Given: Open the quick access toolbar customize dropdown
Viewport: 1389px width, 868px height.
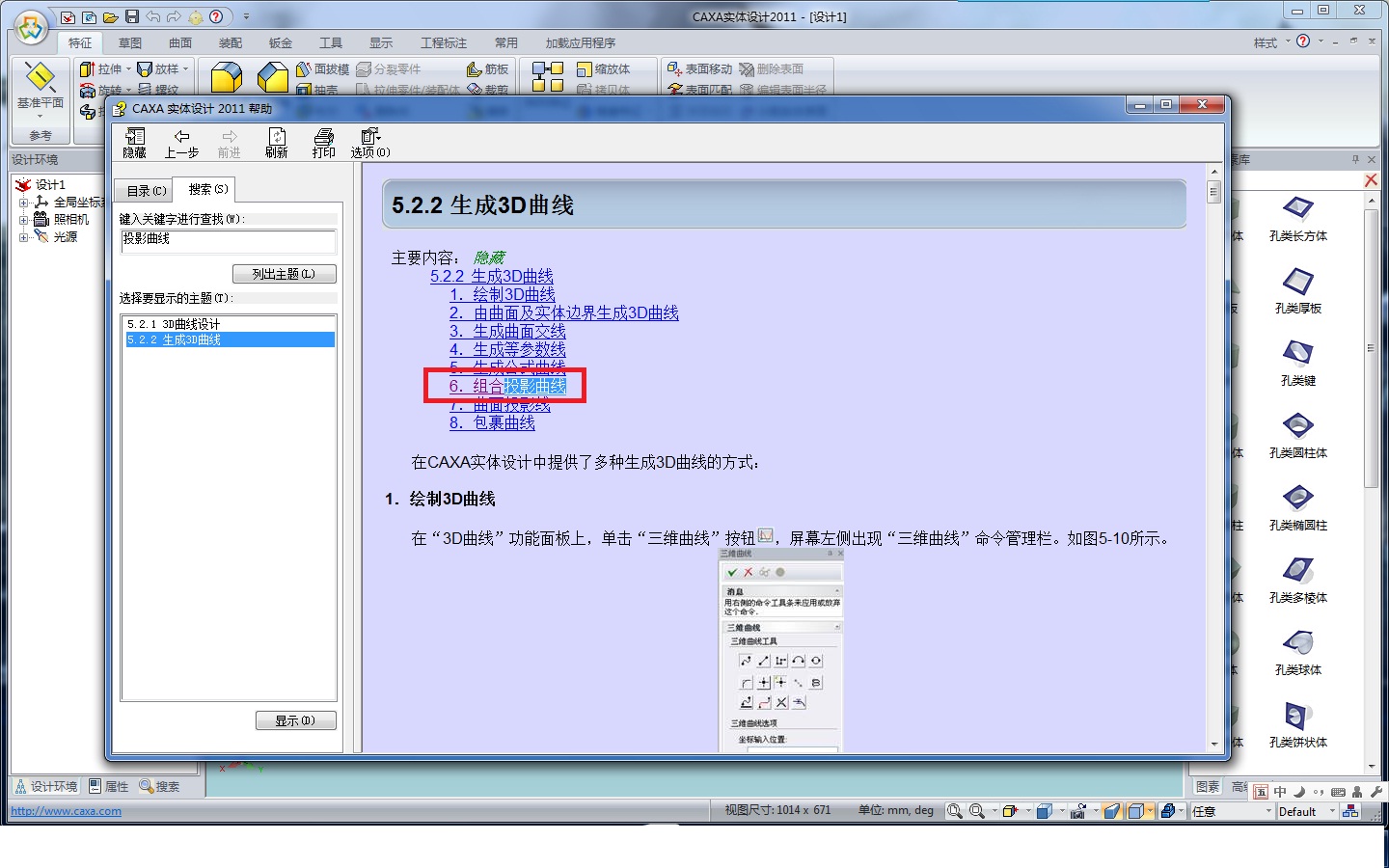Looking at the screenshot, I should pyautogui.click(x=246, y=16).
